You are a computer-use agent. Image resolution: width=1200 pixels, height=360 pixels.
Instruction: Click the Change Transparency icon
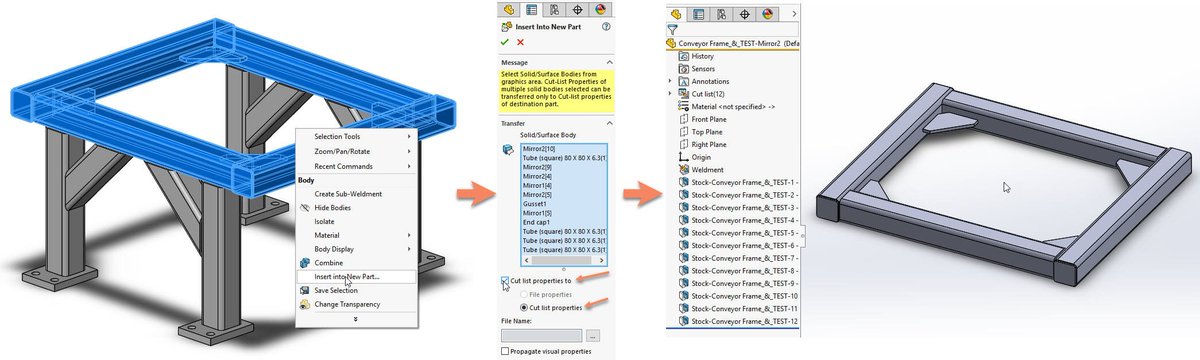305,304
